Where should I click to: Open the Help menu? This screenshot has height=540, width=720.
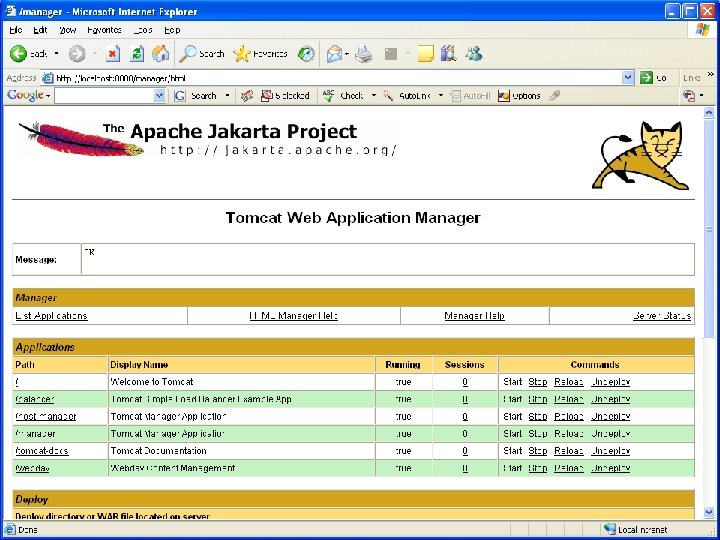pos(172,30)
